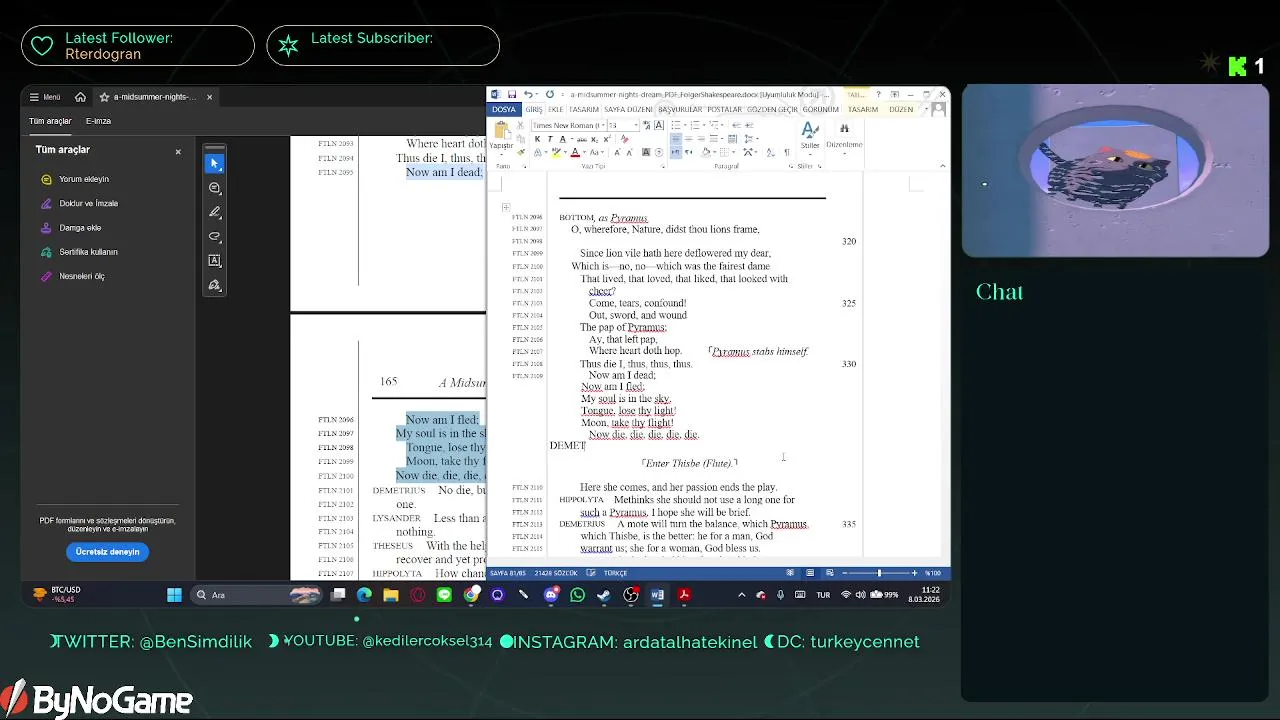
Task: Close the Tüm araçlar panel
Action: coord(178,151)
